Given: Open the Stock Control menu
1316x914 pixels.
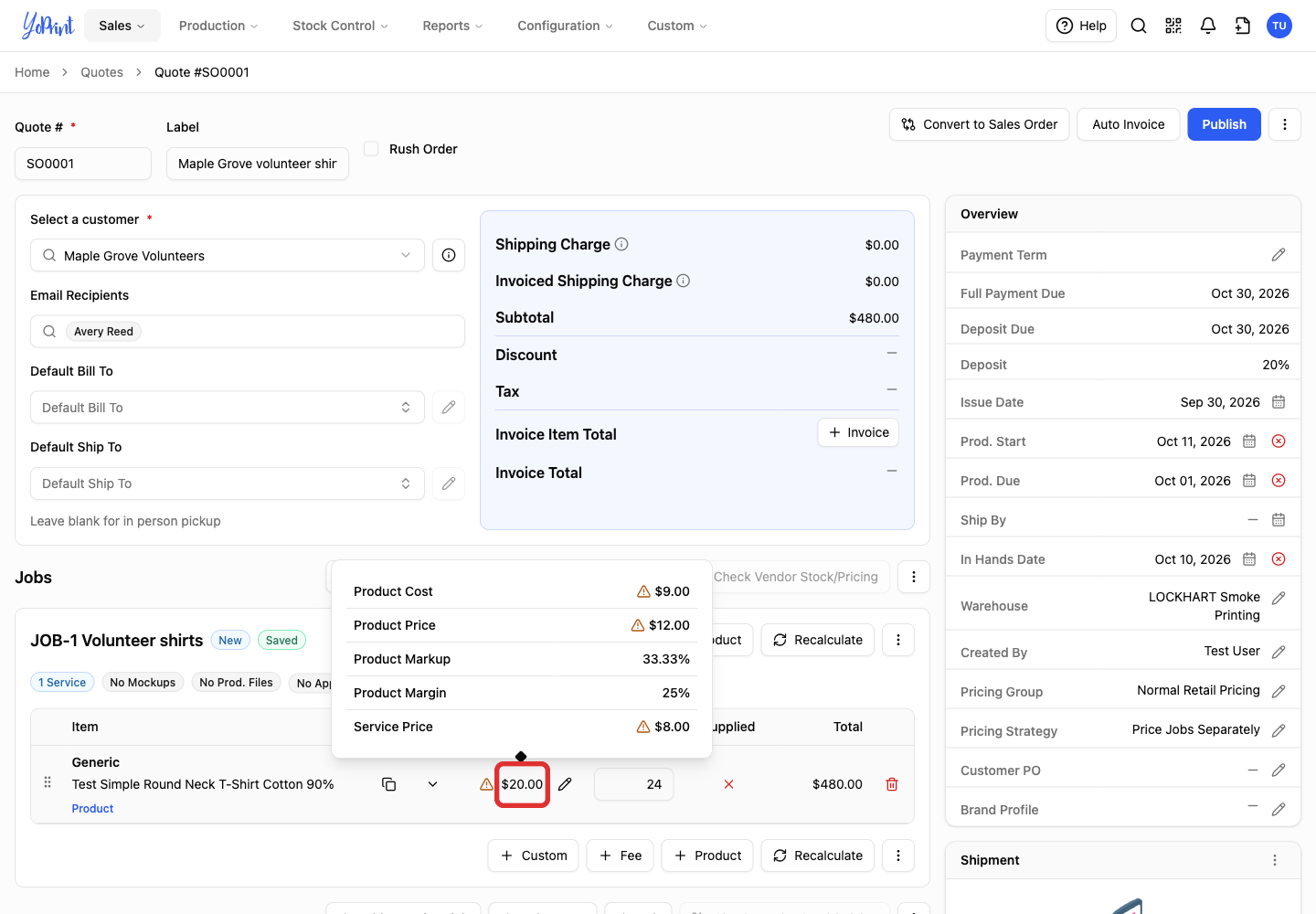Looking at the screenshot, I should (340, 26).
